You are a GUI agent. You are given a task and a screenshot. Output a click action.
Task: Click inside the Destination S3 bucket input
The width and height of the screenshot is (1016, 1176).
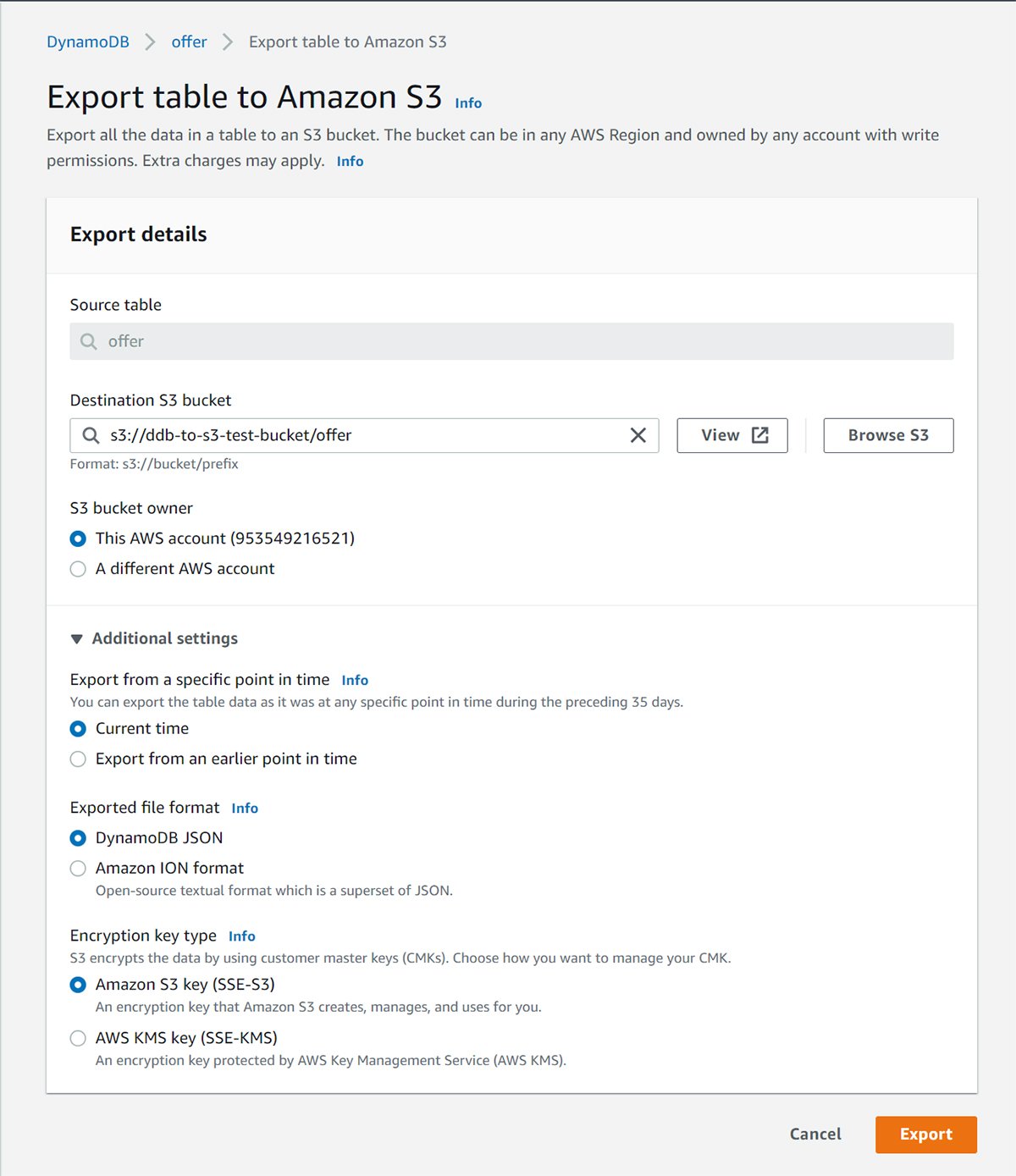364,435
